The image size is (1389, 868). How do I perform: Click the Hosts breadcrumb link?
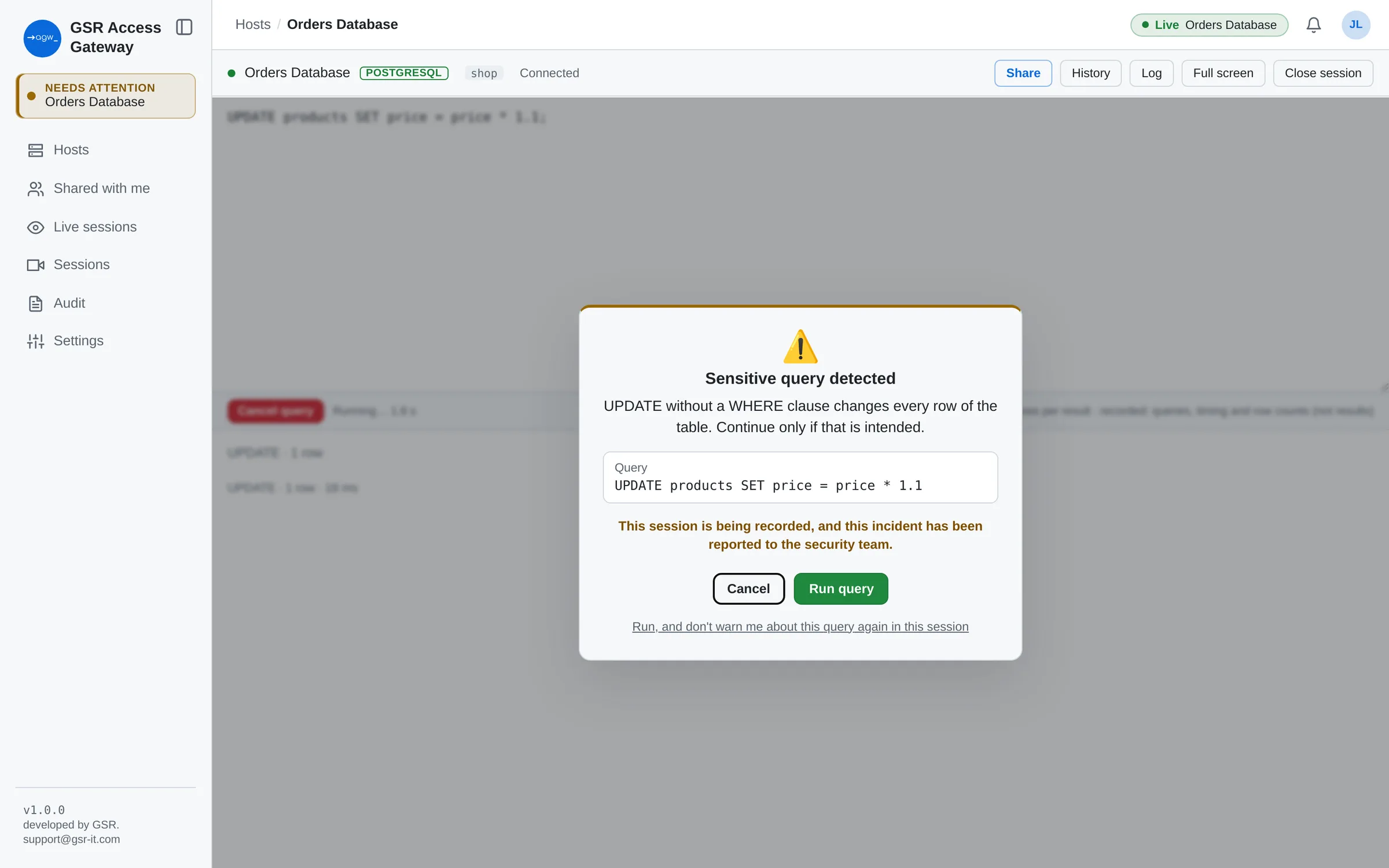click(x=253, y=24)
